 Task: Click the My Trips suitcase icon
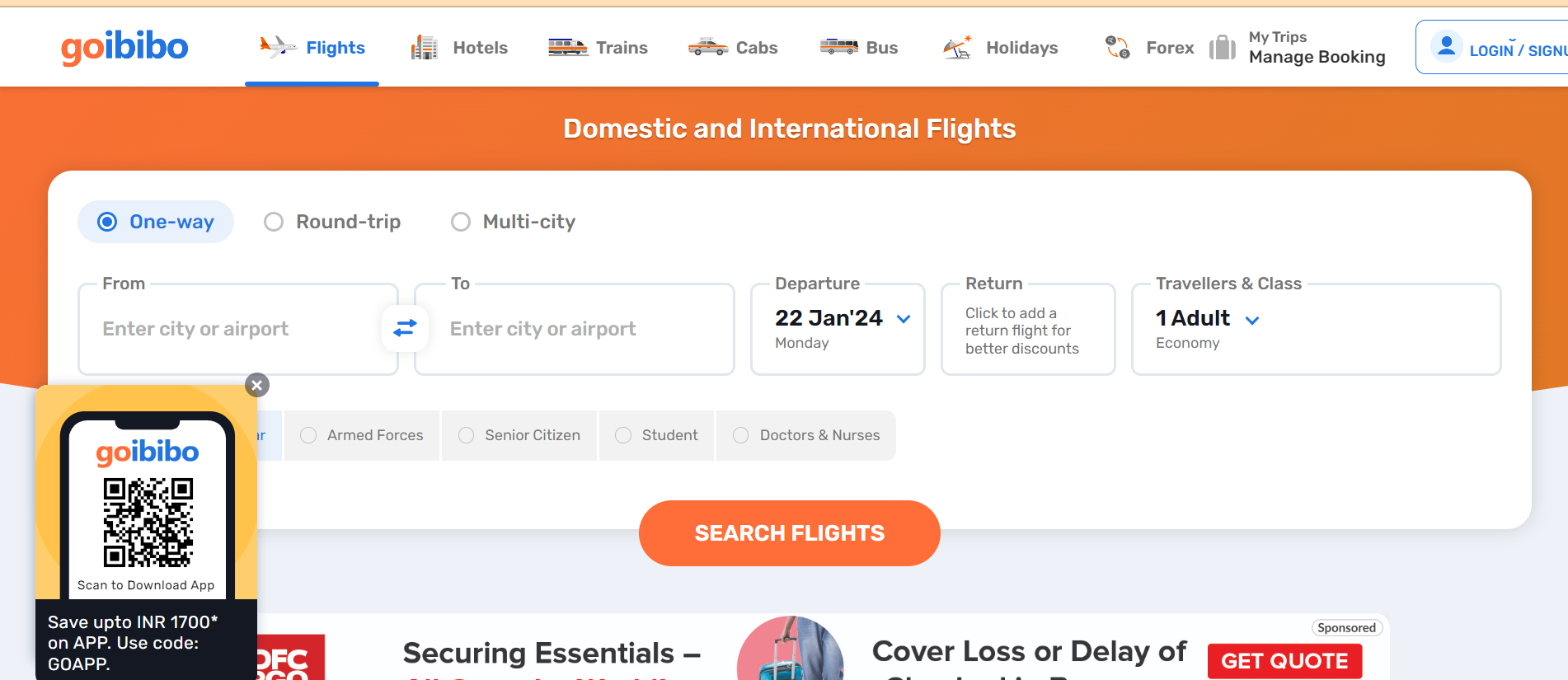(x=1223, y=47)
